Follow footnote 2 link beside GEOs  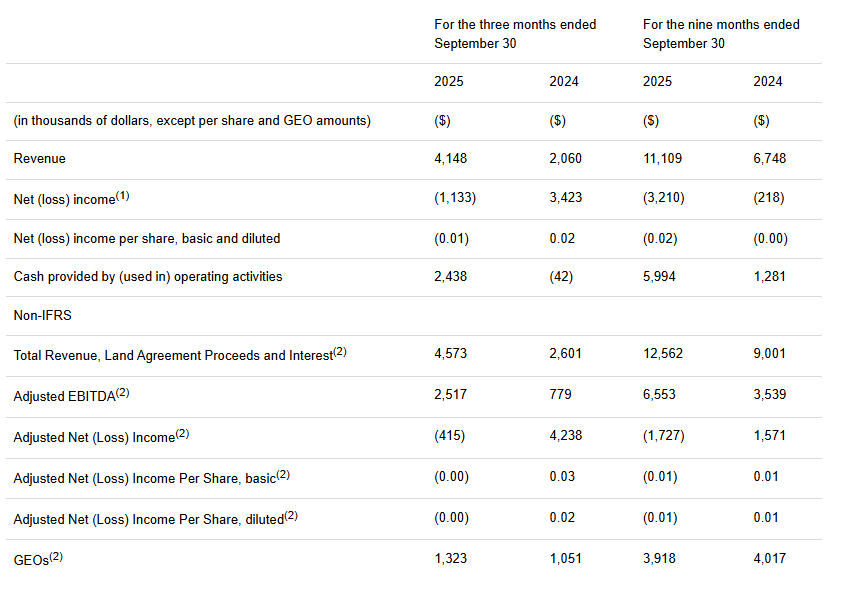(56, 556)
